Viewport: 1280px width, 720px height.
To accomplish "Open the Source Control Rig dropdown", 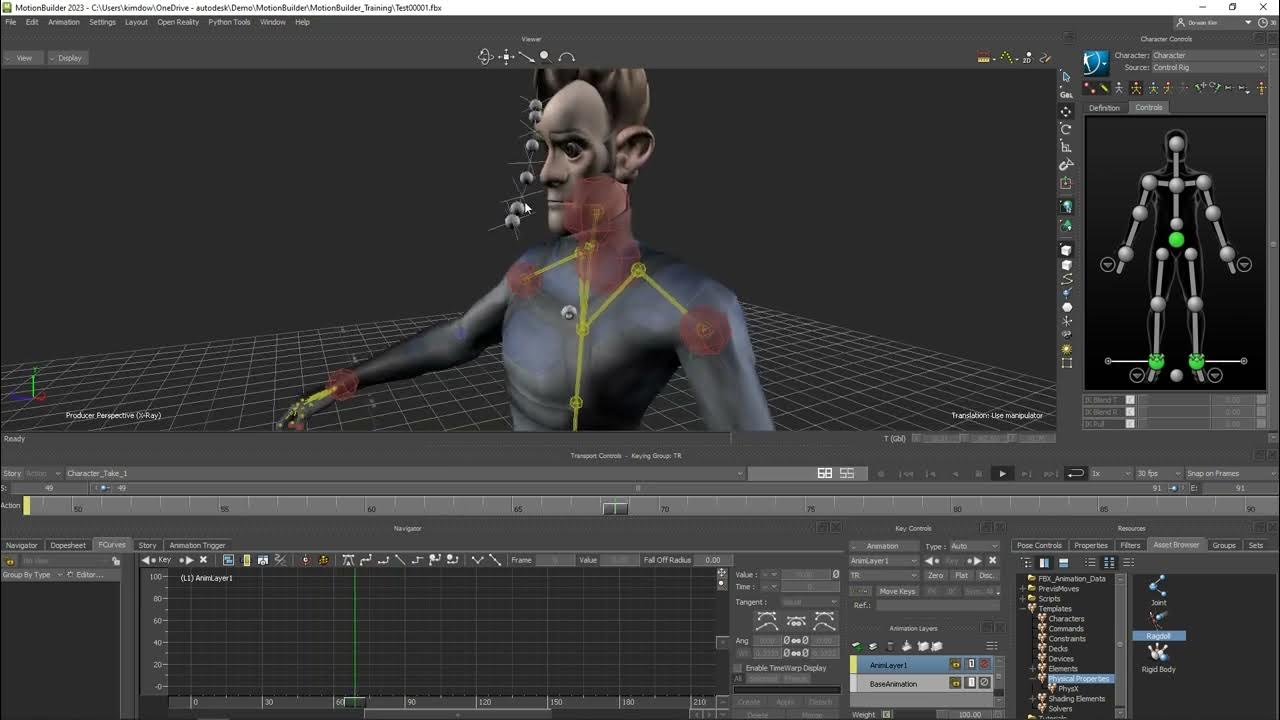I will pyautogui.click(x=1207, y=68).
